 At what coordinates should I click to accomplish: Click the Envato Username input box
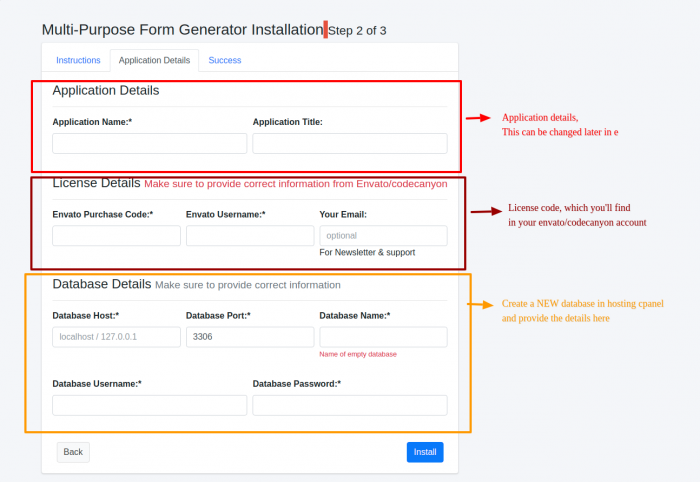tap(250, 236)
